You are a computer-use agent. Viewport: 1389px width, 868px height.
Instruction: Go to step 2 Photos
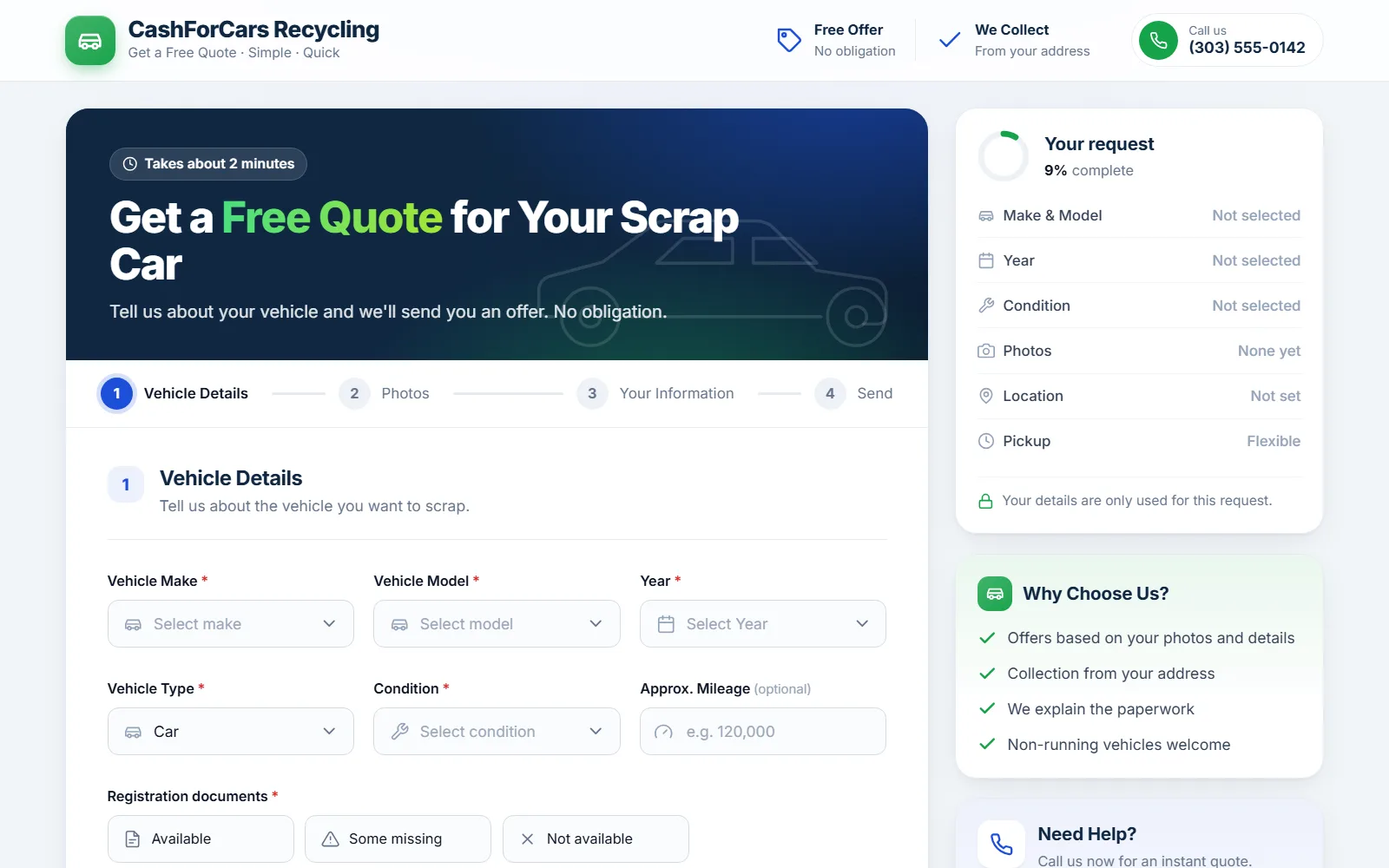pos(385,393)
